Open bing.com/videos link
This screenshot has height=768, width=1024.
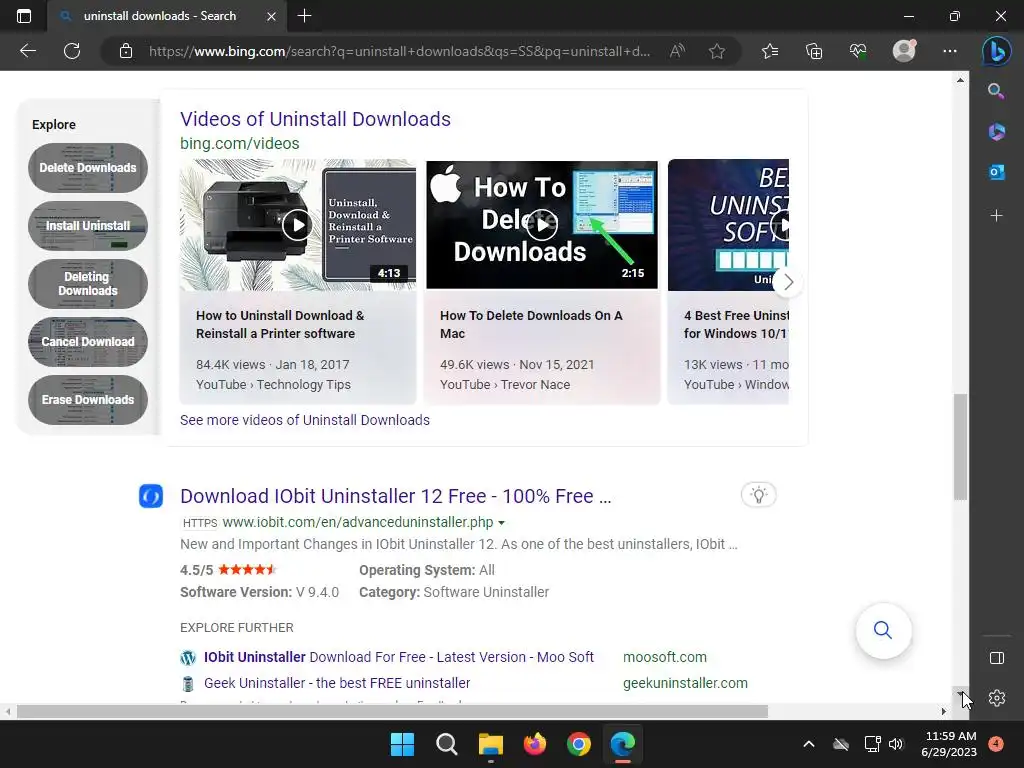coord(240,144)
